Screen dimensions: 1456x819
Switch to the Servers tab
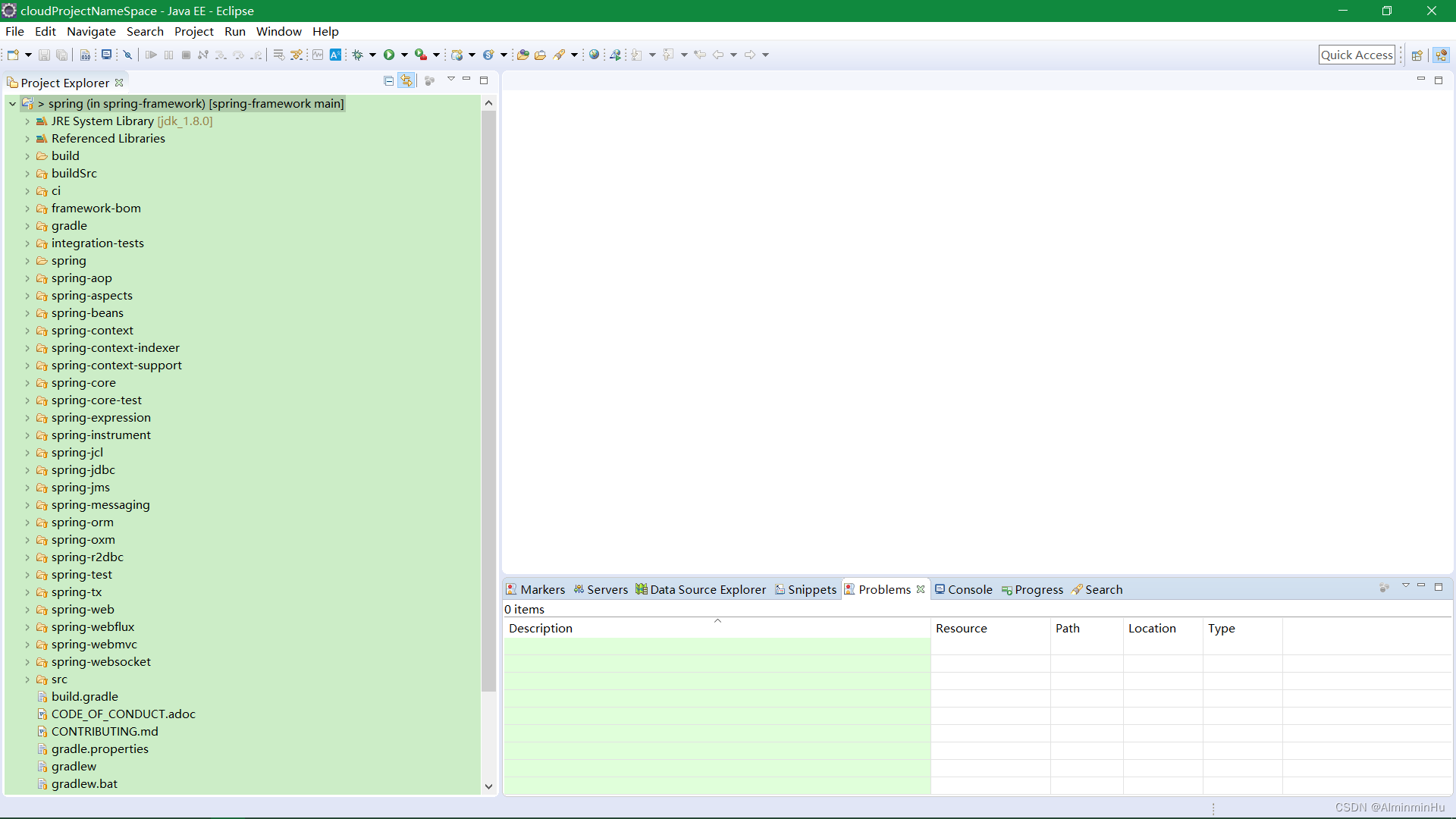tap(601, 589)
